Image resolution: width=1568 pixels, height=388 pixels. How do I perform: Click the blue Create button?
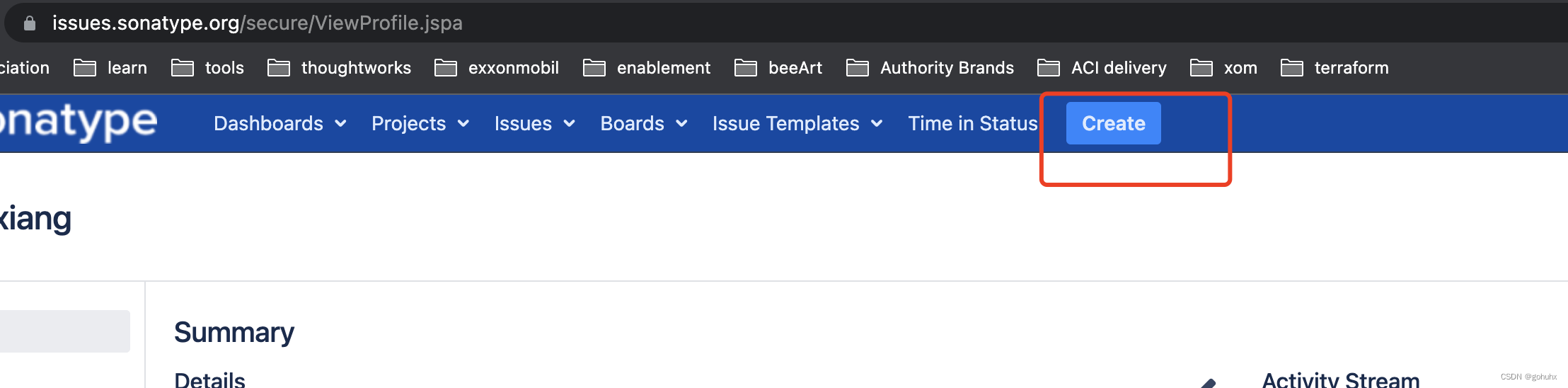1114,123
